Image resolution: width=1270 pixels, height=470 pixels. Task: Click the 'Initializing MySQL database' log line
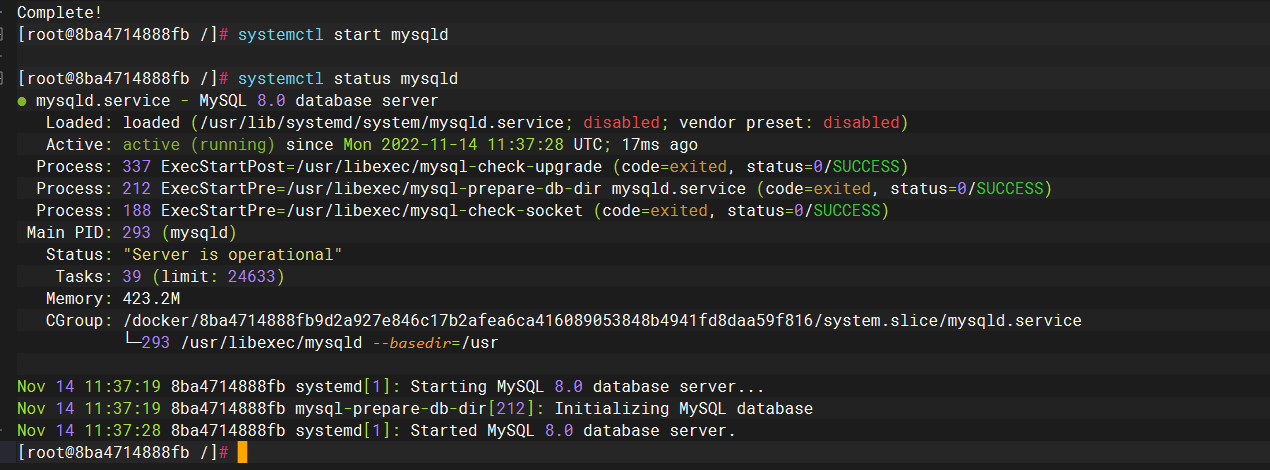[683, 408]
